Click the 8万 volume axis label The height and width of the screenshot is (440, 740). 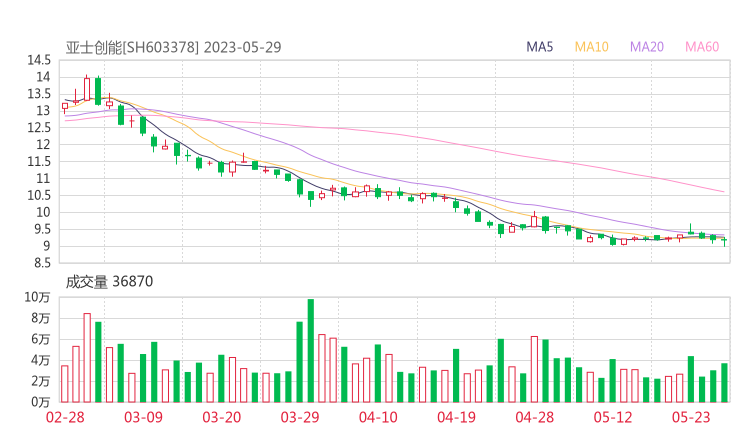click(41, 318)
